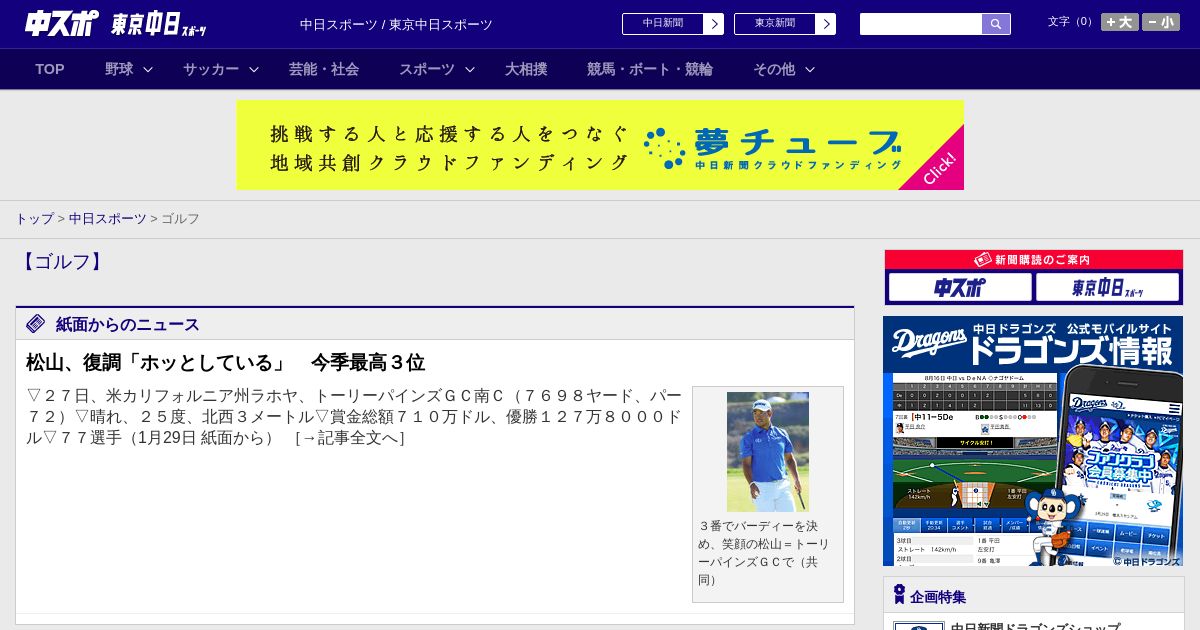Image resolution: width=1200 pixels, height=630 pixels.
Task: Expand the 野球 dropdown chevron
Action: coord(148,70)
